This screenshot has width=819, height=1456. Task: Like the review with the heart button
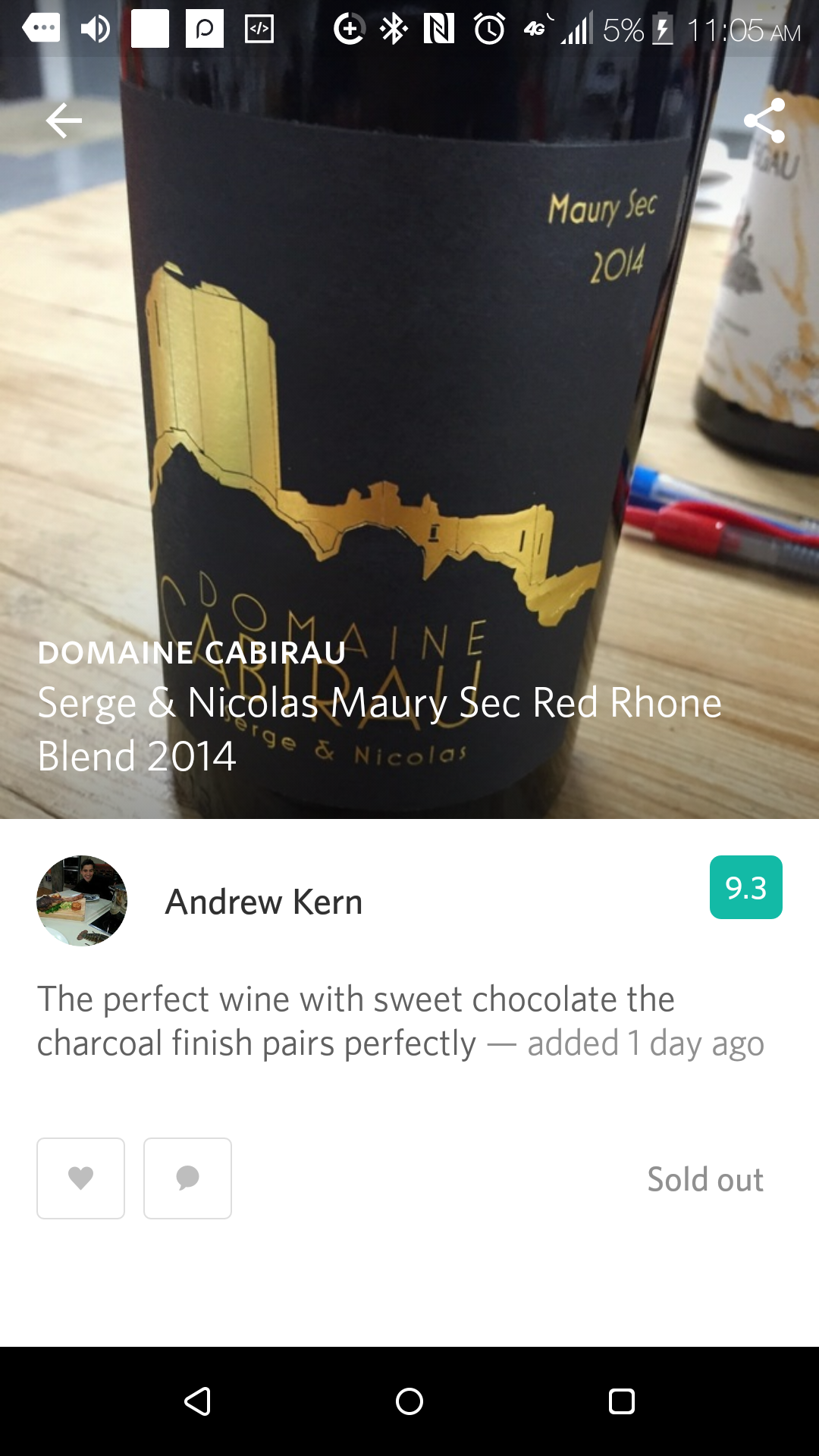[80, 1178]
